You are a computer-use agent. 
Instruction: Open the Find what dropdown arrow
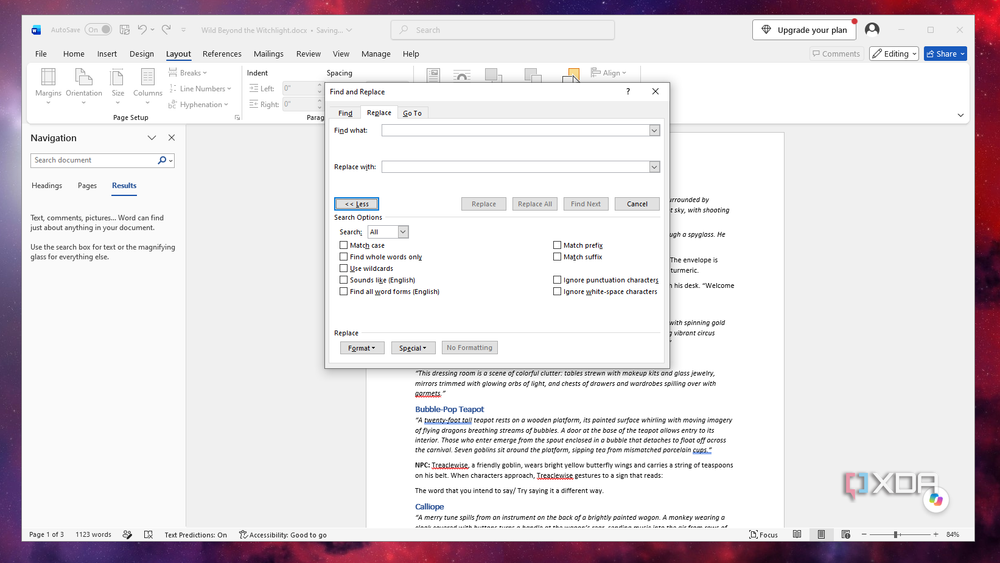(x=654, y=130)
